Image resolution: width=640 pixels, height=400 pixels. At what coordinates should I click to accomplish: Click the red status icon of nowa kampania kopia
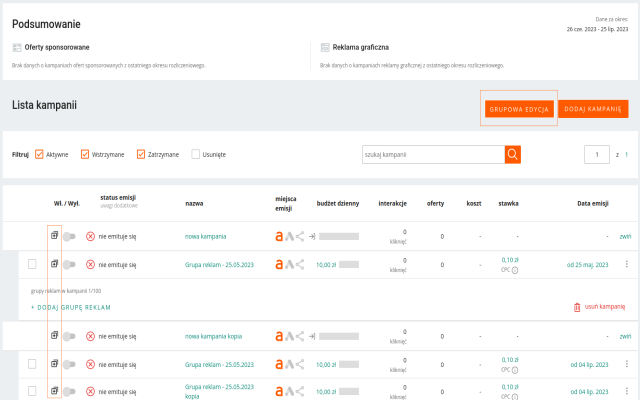90,336
